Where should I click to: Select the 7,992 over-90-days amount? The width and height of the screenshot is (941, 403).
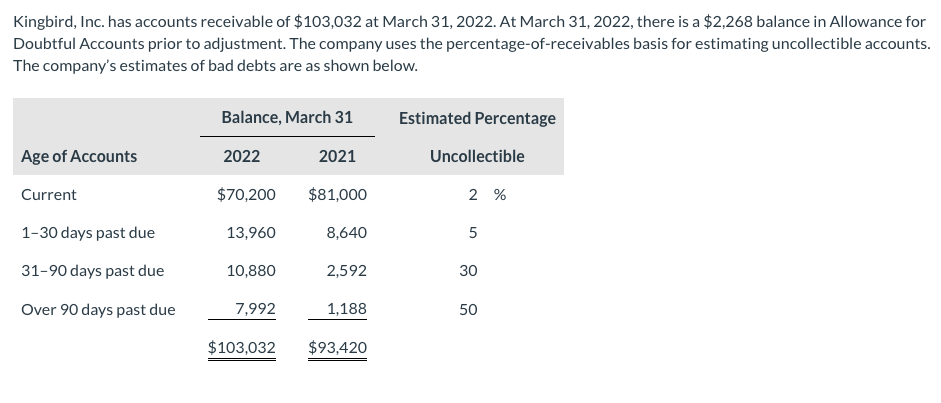coord(256,309)
